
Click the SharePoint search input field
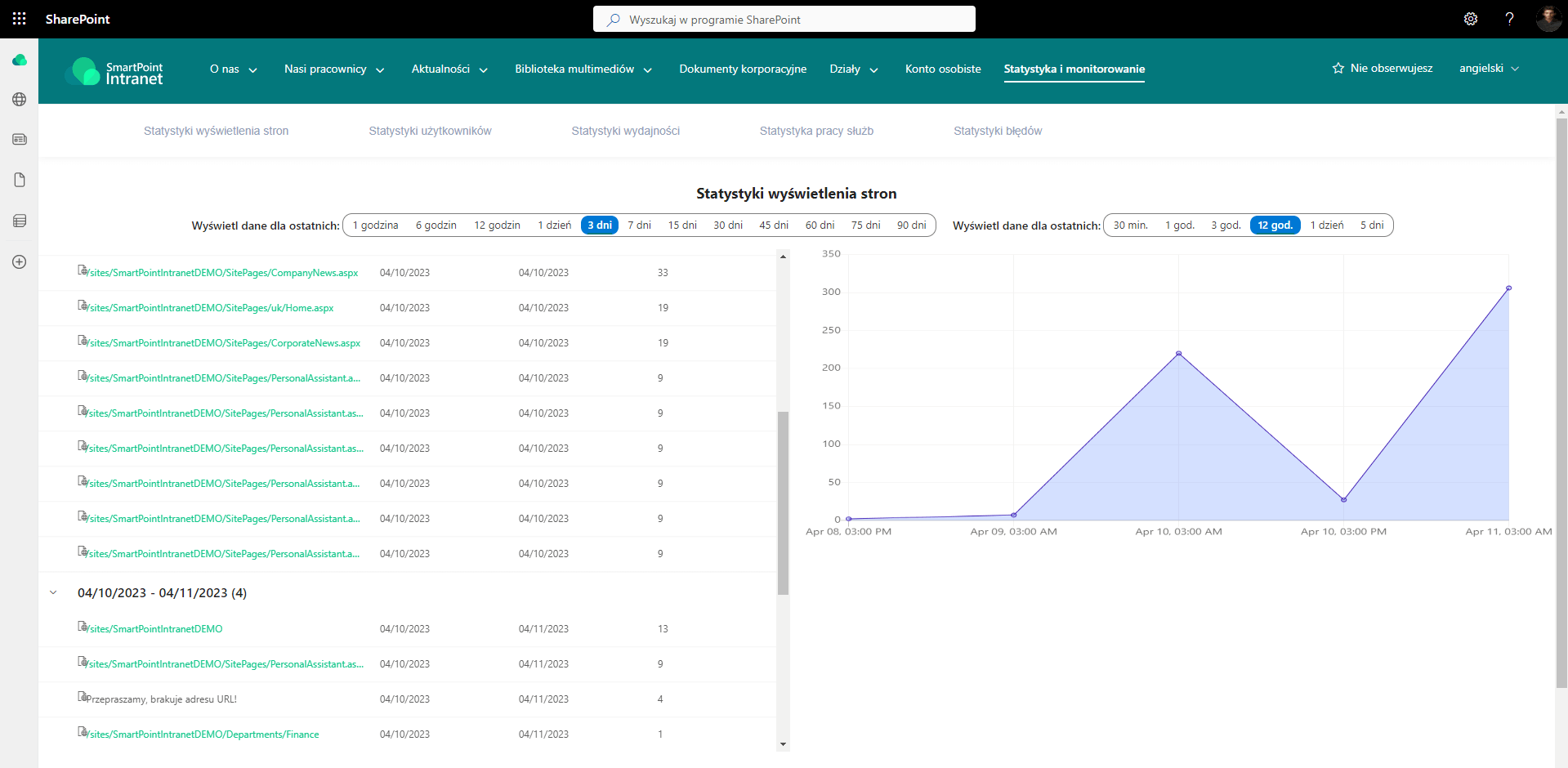click(x=784, y=20)
